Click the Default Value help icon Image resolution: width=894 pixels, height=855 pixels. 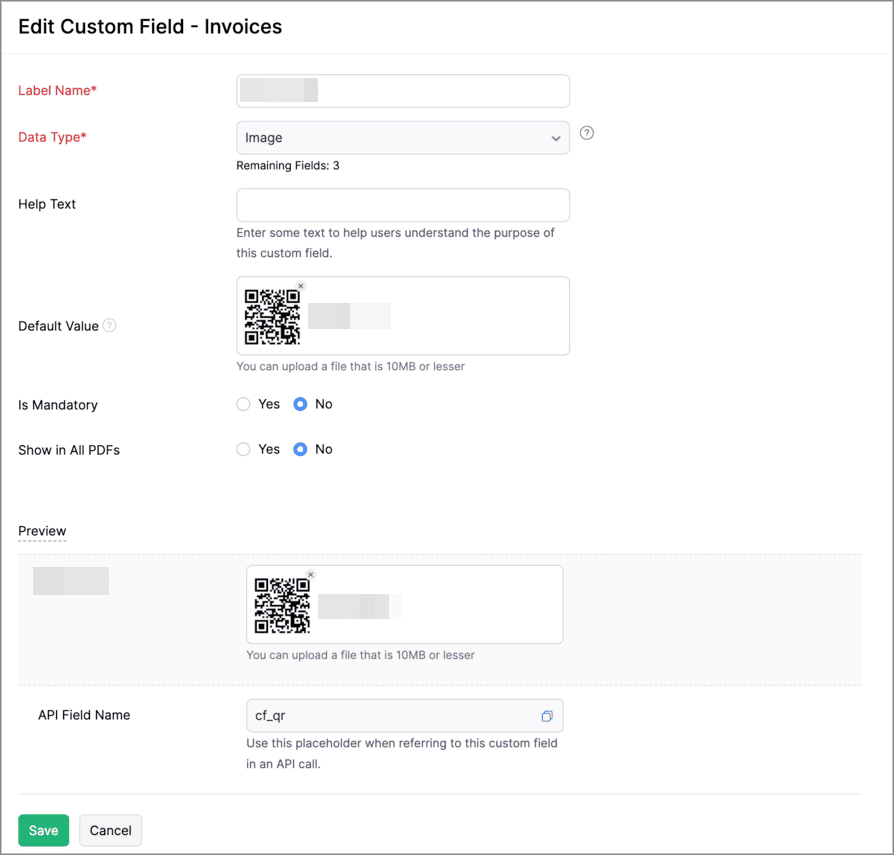(x=109, y=325)
